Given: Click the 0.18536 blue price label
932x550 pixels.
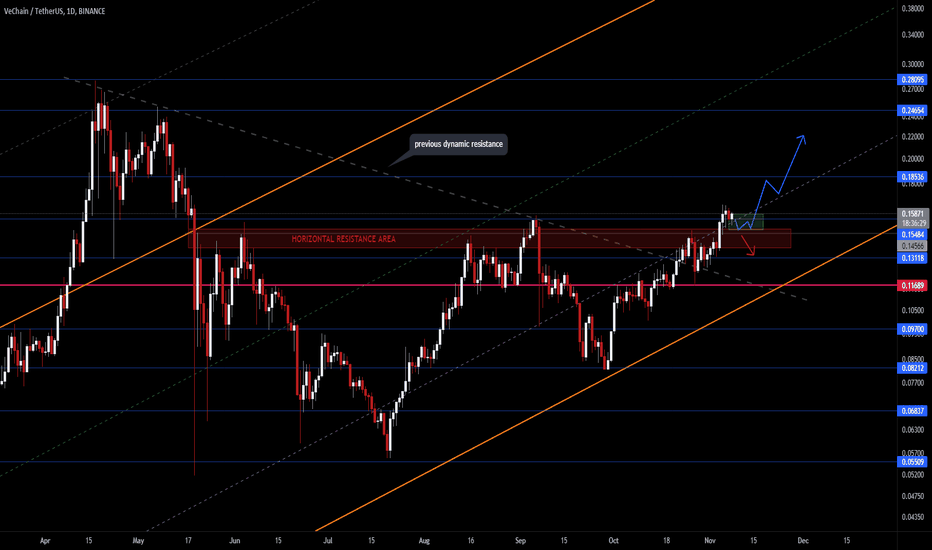Looking at the screenshot, I should (x=912, y=177).
